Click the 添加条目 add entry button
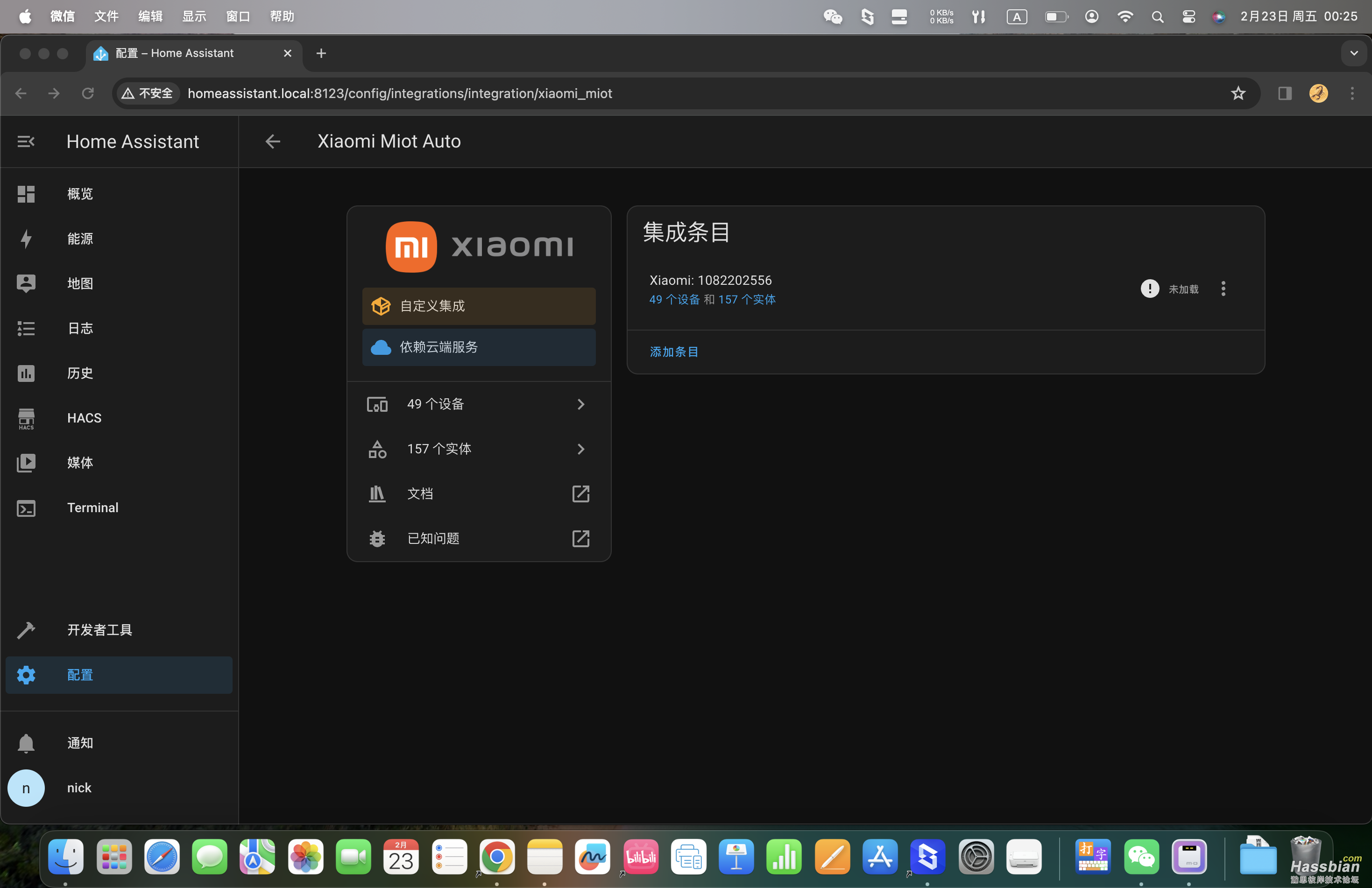This screenshot has width=1372, height=888. [674, 352]
